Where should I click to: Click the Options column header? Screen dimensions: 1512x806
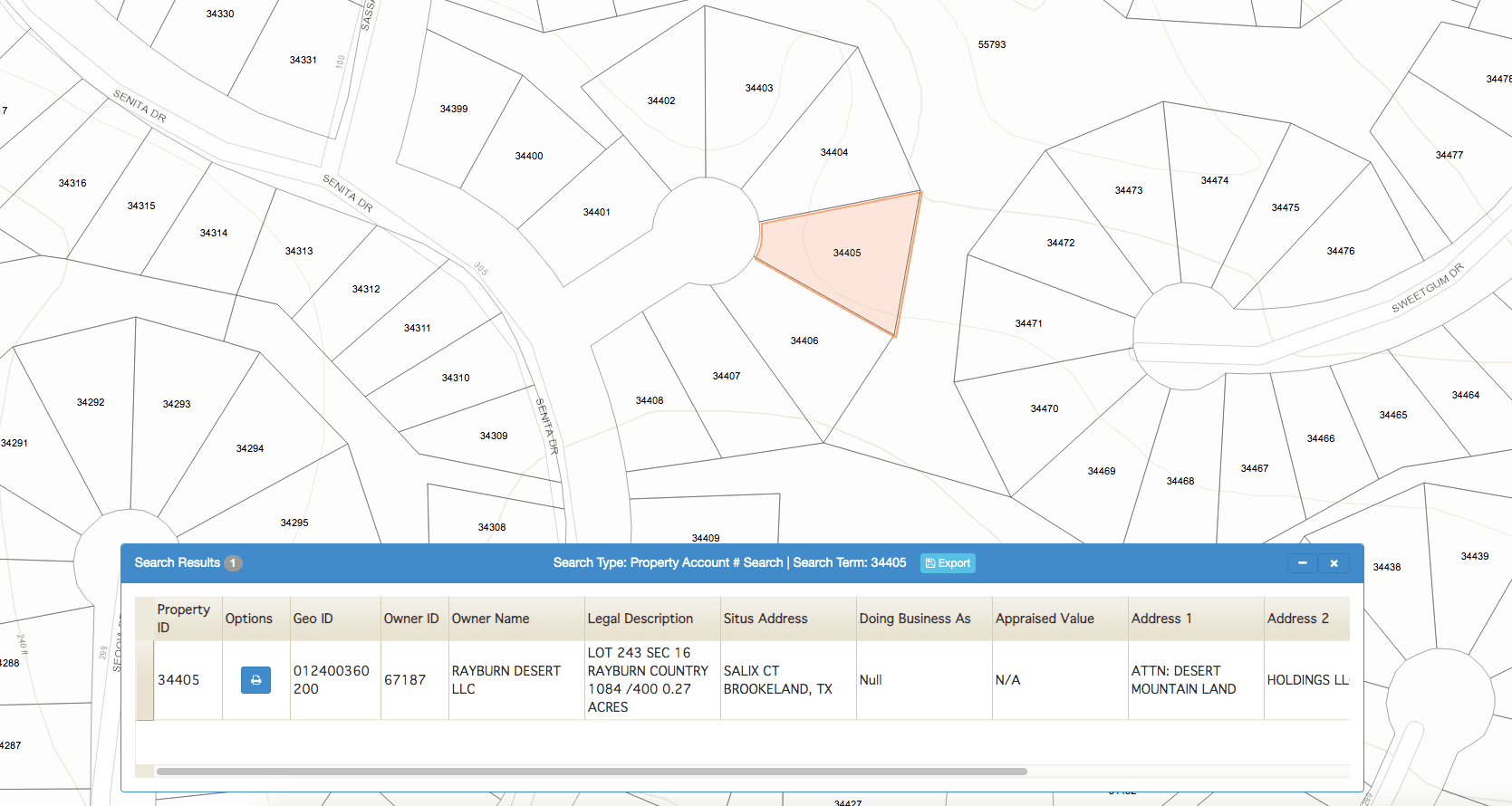pyautogui.click(x=256, y=619)
